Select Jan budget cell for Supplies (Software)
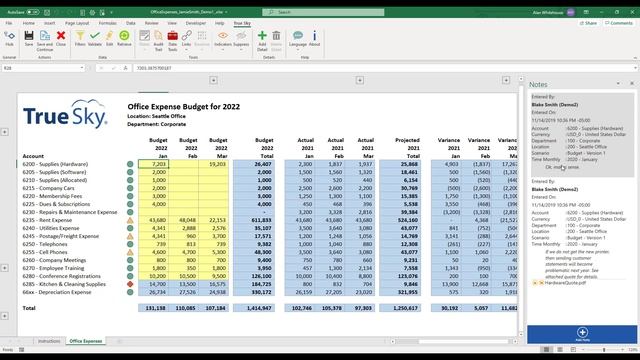 pyautogui.click(x=153, y=172)
